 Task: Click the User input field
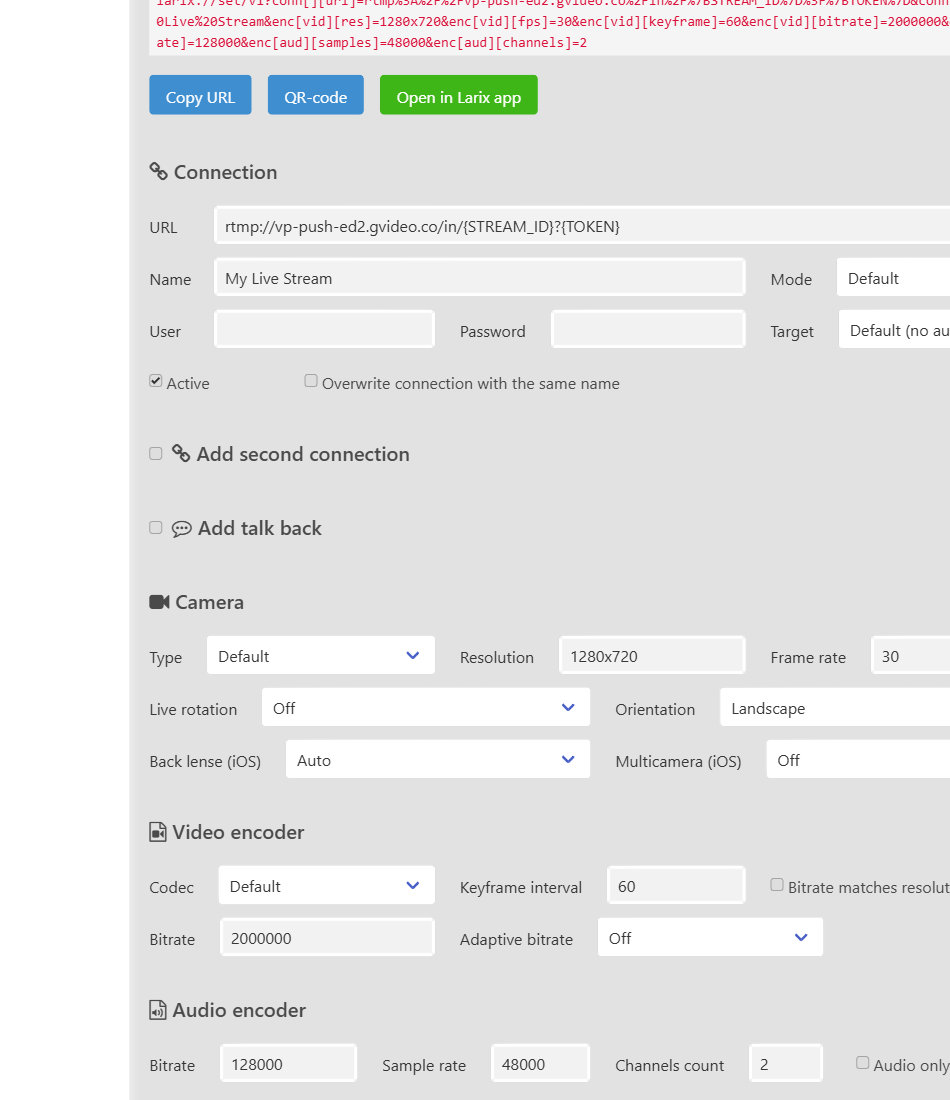point(325,330)
